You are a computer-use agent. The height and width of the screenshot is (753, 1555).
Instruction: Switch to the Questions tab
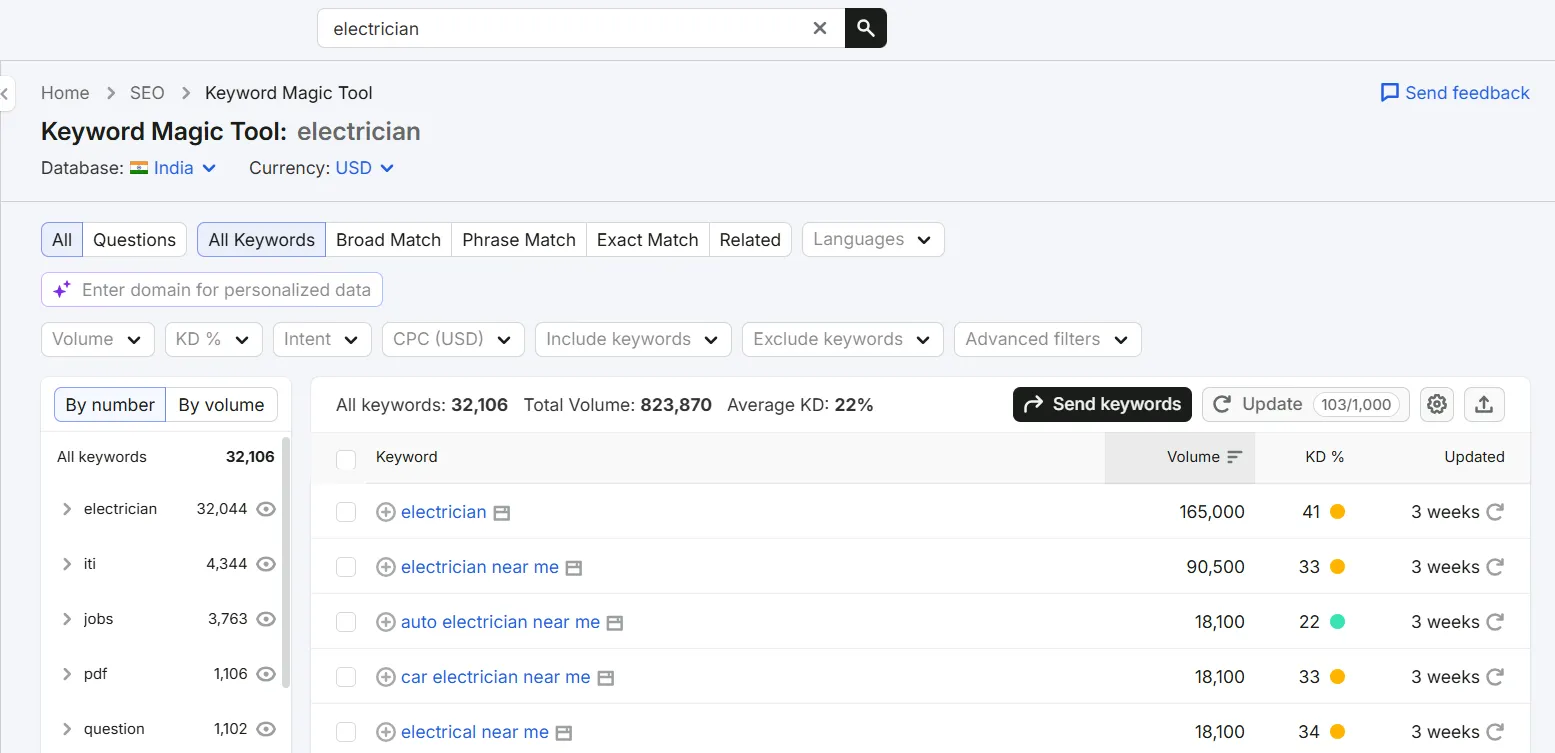135,239
